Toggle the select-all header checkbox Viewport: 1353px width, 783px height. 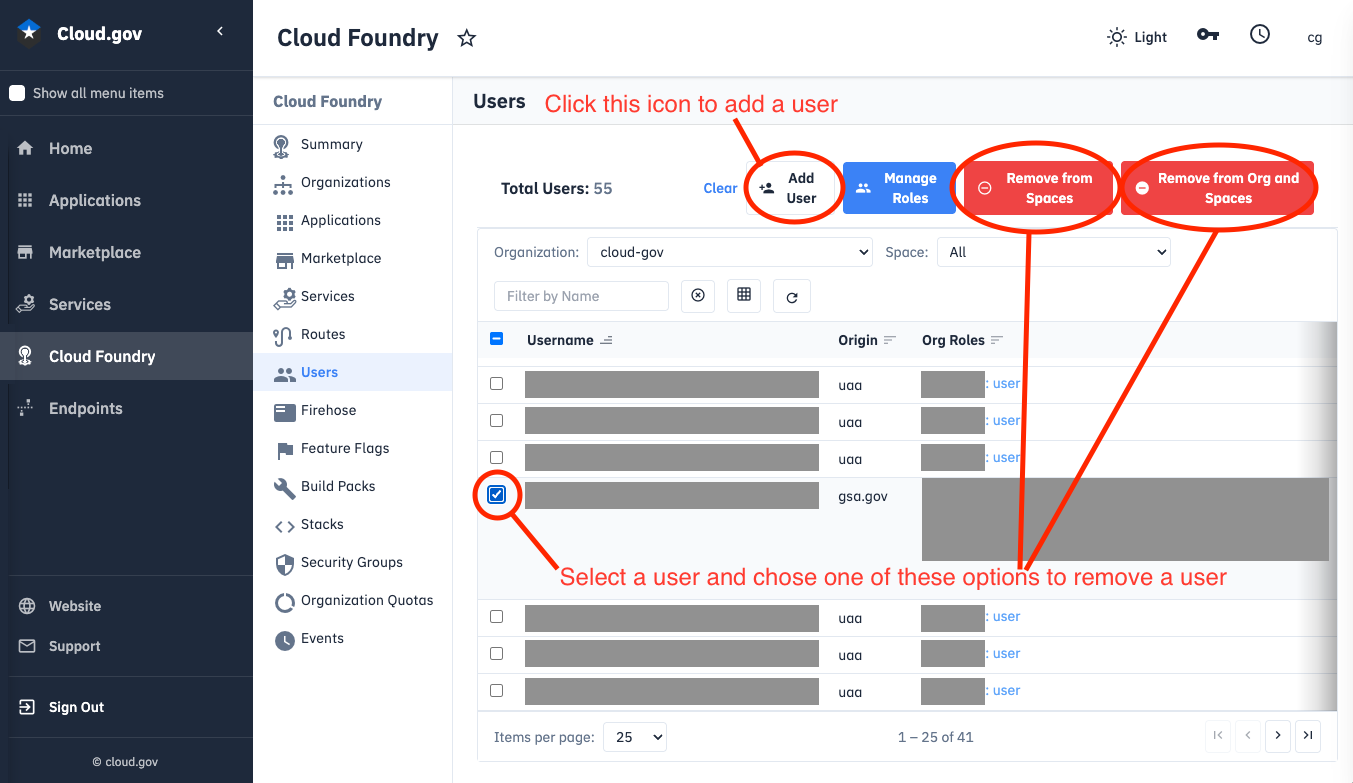(497, 339)
